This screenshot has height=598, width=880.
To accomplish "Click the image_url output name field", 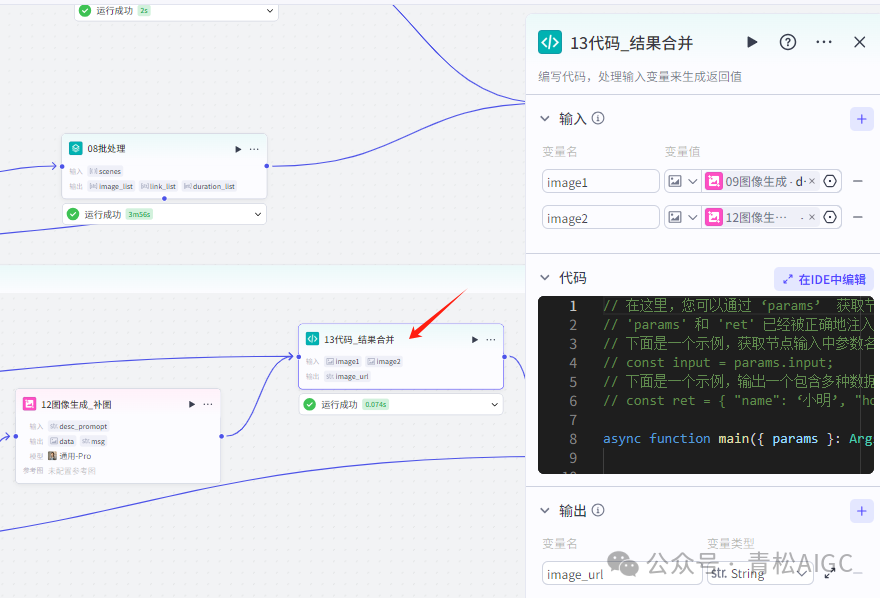I will pyautogui.click(x=595, y=574).
